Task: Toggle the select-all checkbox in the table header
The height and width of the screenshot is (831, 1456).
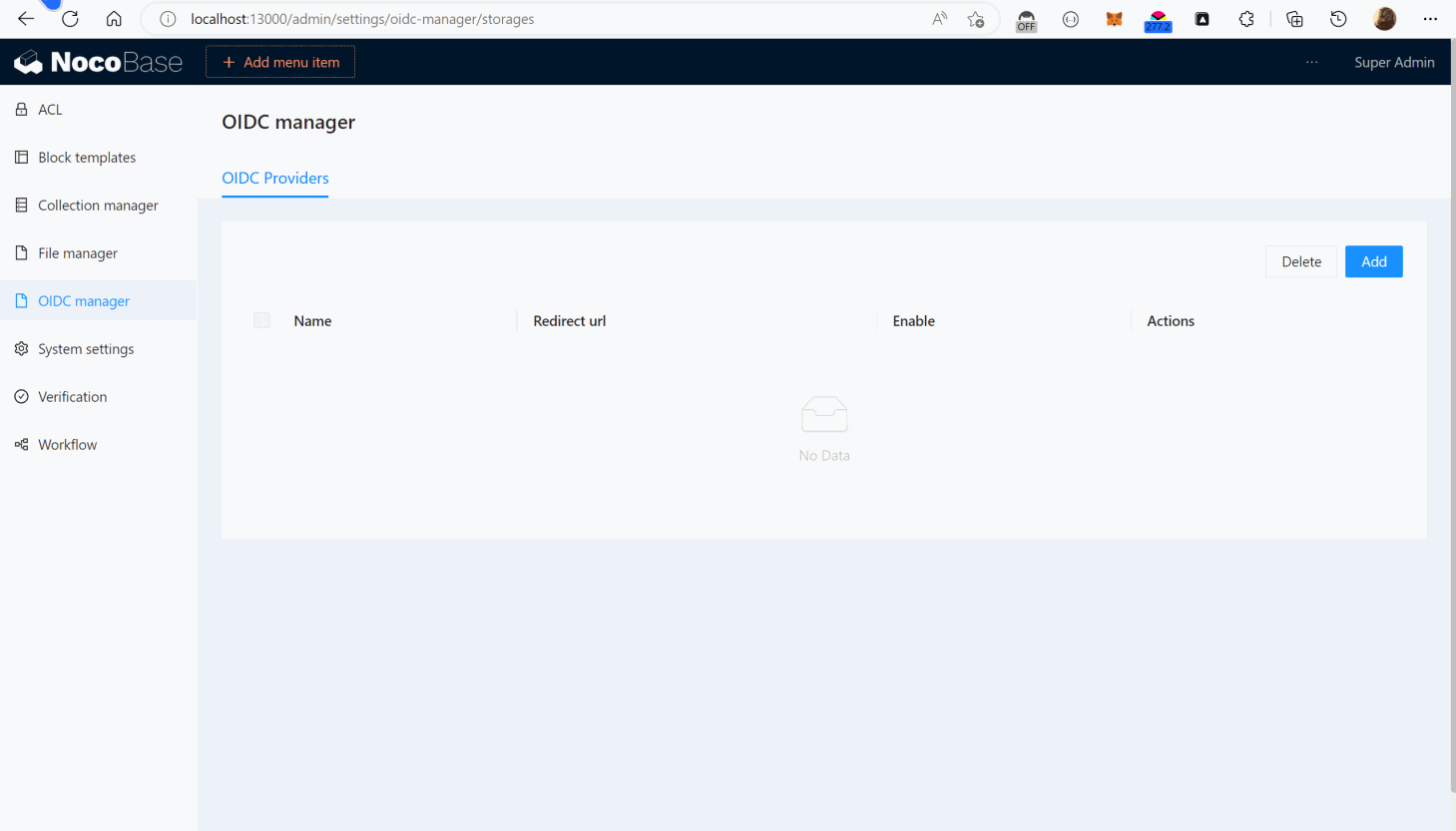Action: tap(261, 320)
